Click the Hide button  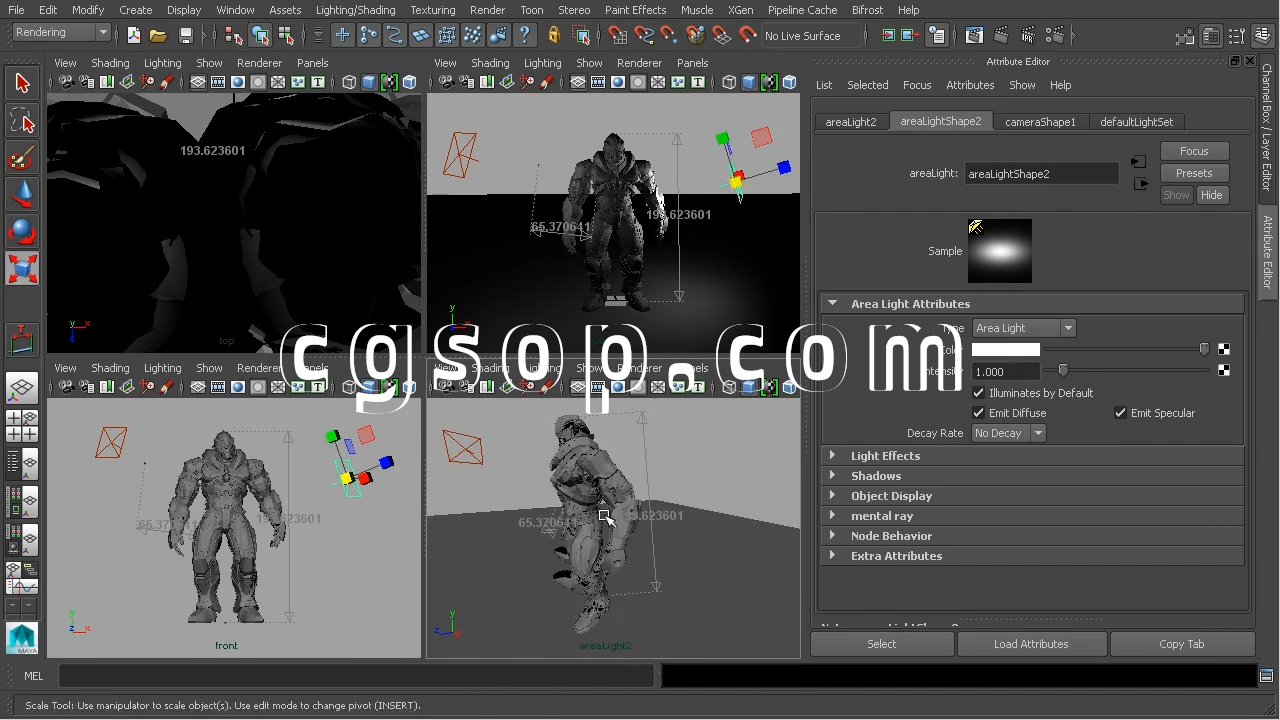pos(1211,195)
